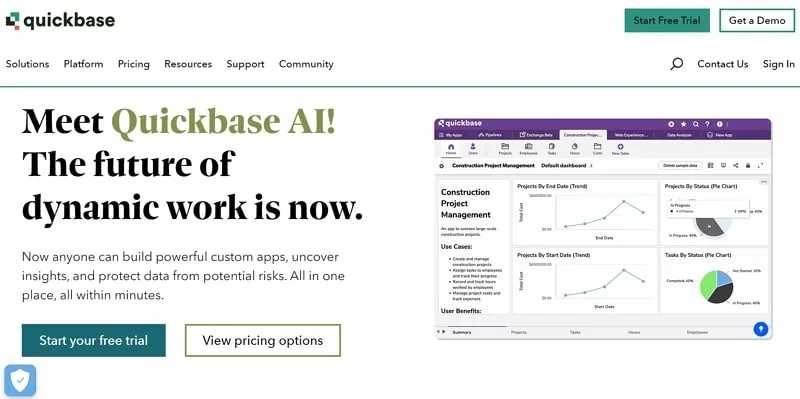Click the Delete sample data button
This screenshot has width=800, height=399.
pyautogui.click(x=680, y=165)
